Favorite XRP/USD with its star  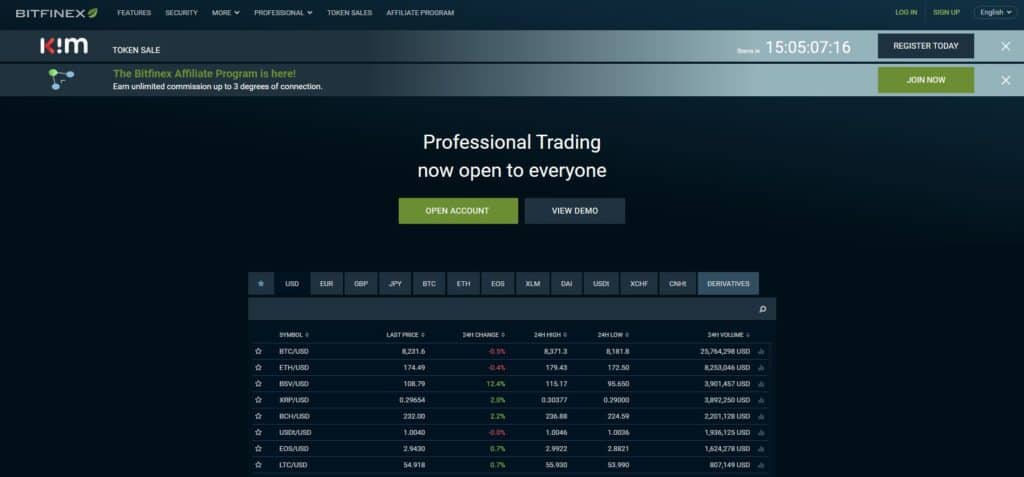[x=259, y=400]
